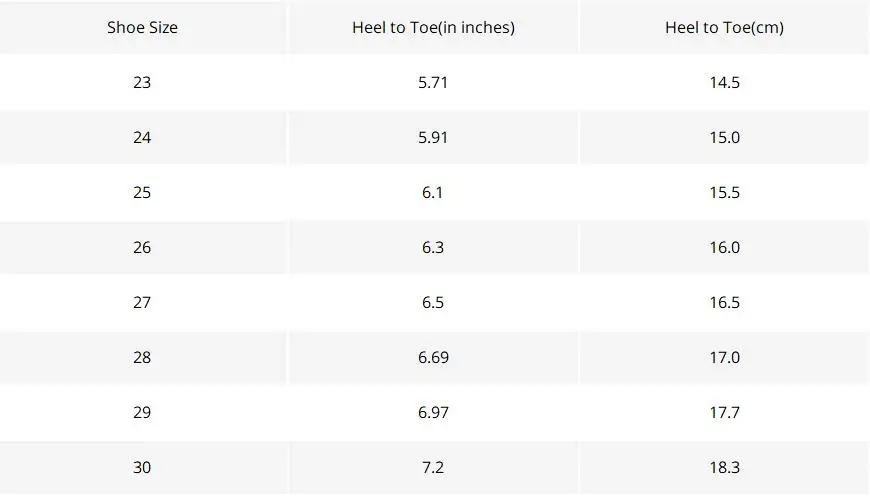Image resolution: width=870 pixels, height=500 pixels.
Task: Click the 5.71 inches value
Action: (x=433, y=82)
